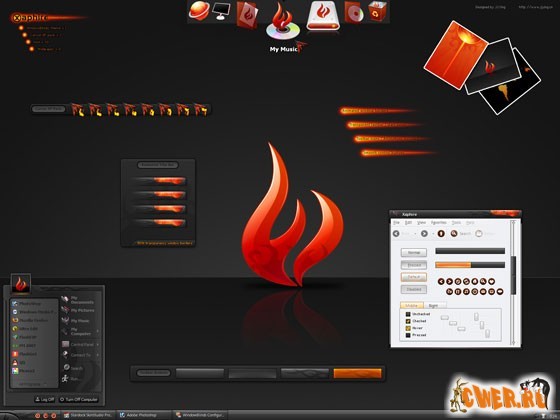Expand the My Computer submenu arrow
The image size is (560, 420).
click(98, 331)
